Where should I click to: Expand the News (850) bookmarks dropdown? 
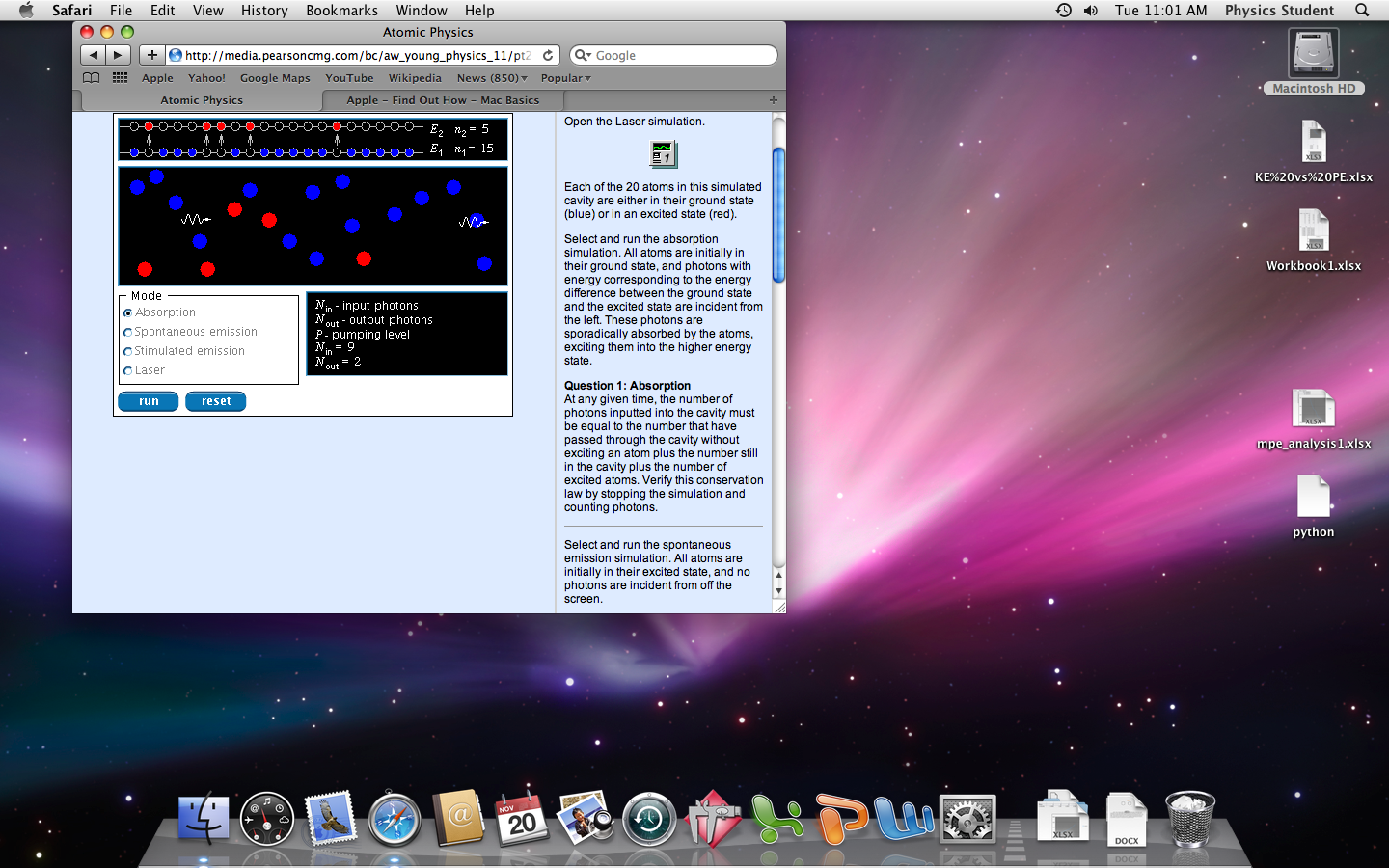pos(492,78)
